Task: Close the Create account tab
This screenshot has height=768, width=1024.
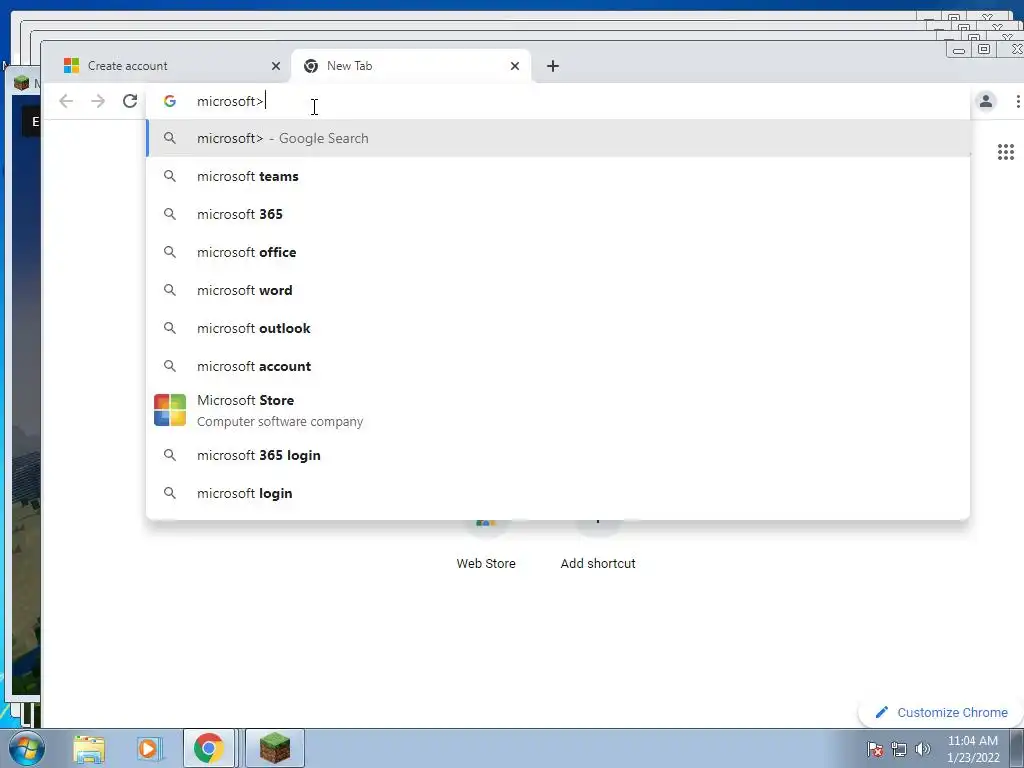Action: point(276,66)
